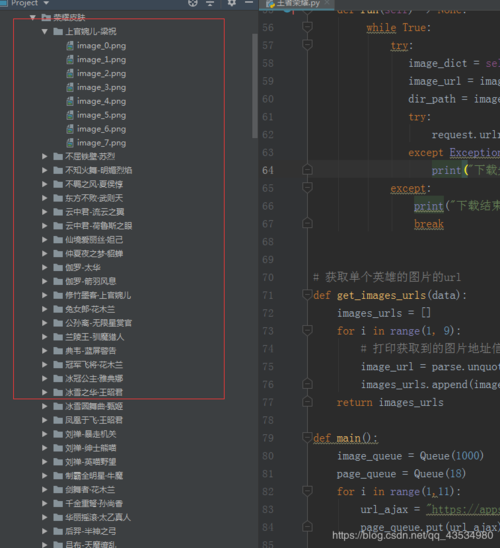Click the image_3.png file icon
This screenshot has height=548, width=500.
70,87
